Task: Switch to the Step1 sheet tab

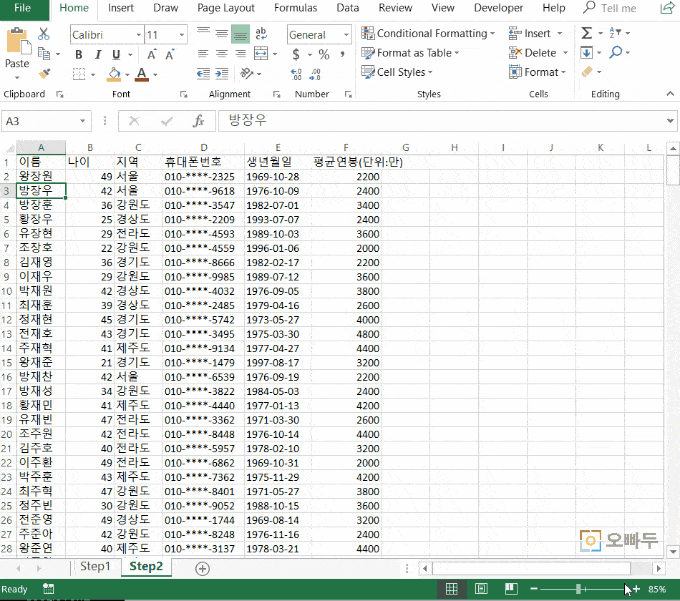Action: (95, 566)
